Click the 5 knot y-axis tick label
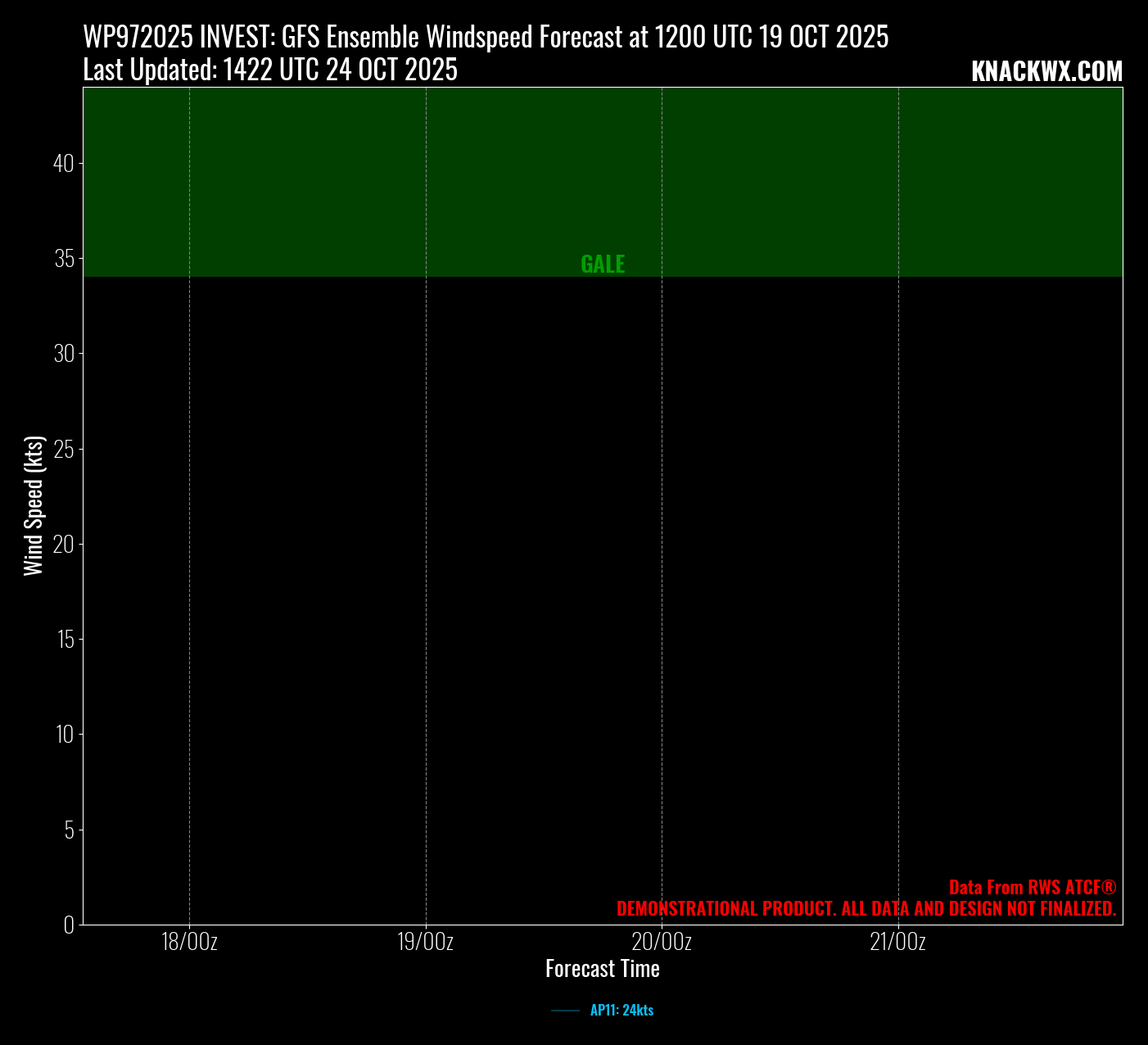1148x1045 pixels. pos(68,830)
